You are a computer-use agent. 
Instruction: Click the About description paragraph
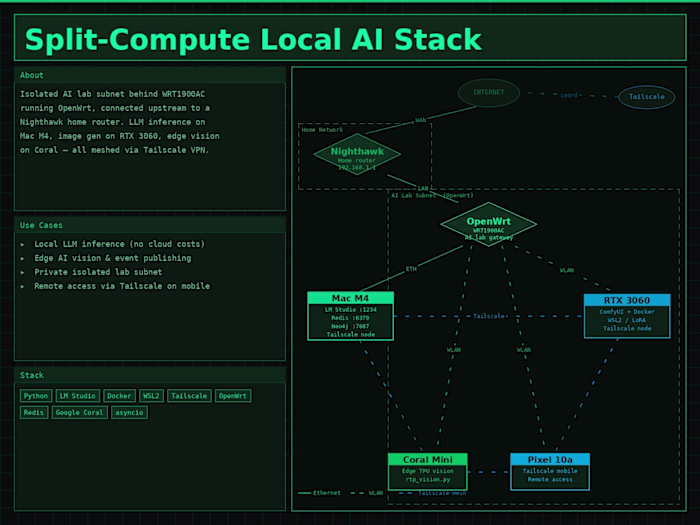(120, 122)
